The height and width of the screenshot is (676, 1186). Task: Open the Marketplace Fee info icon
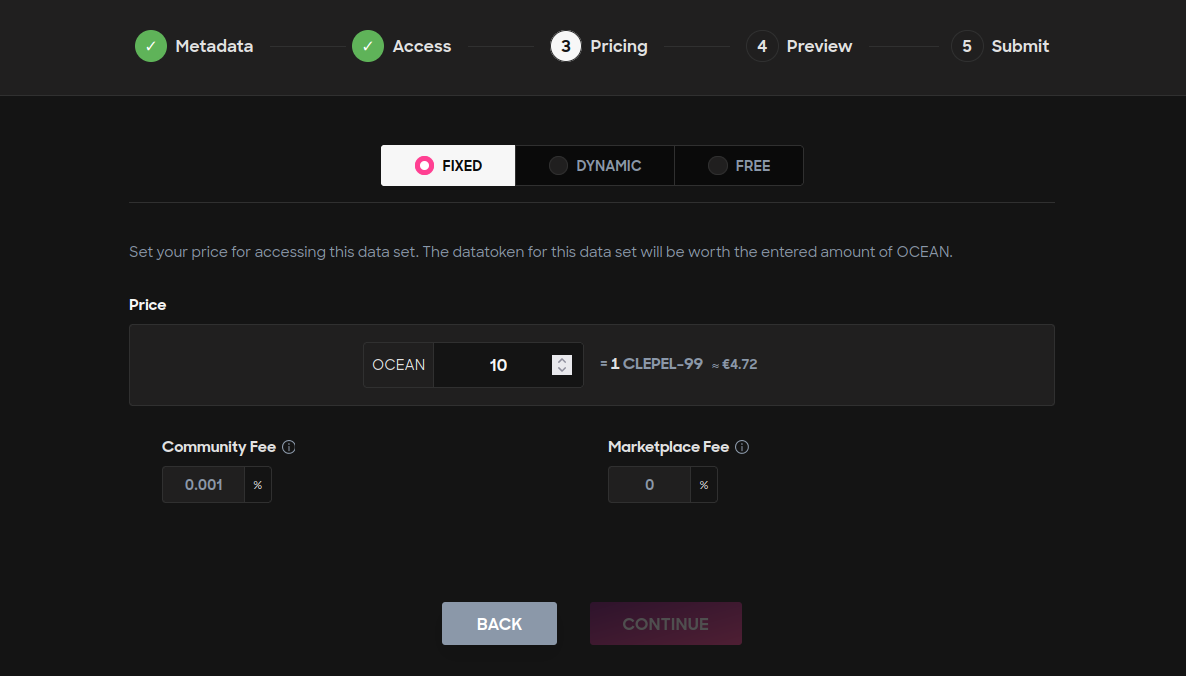coord(742,447)
